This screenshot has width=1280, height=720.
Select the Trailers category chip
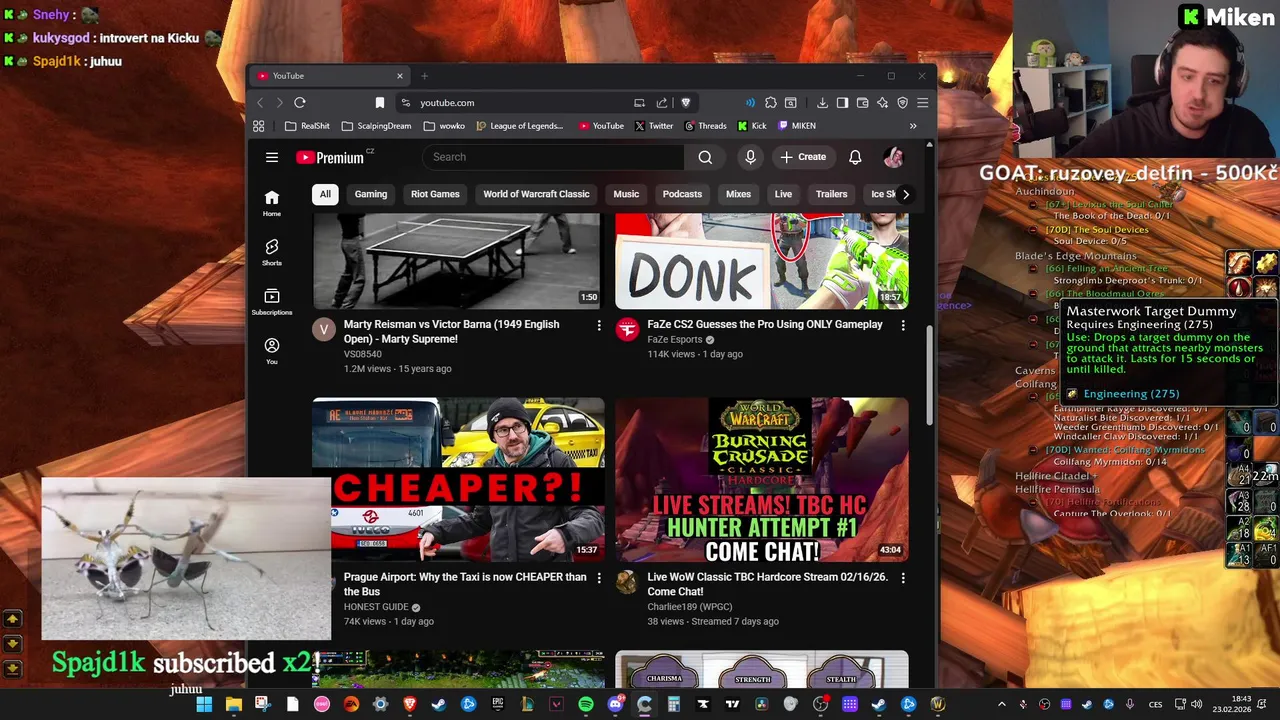pos(831,194)
